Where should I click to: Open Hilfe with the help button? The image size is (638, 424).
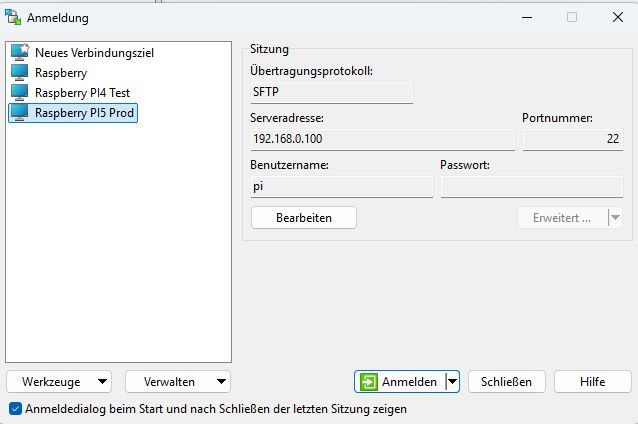[592, 381]
